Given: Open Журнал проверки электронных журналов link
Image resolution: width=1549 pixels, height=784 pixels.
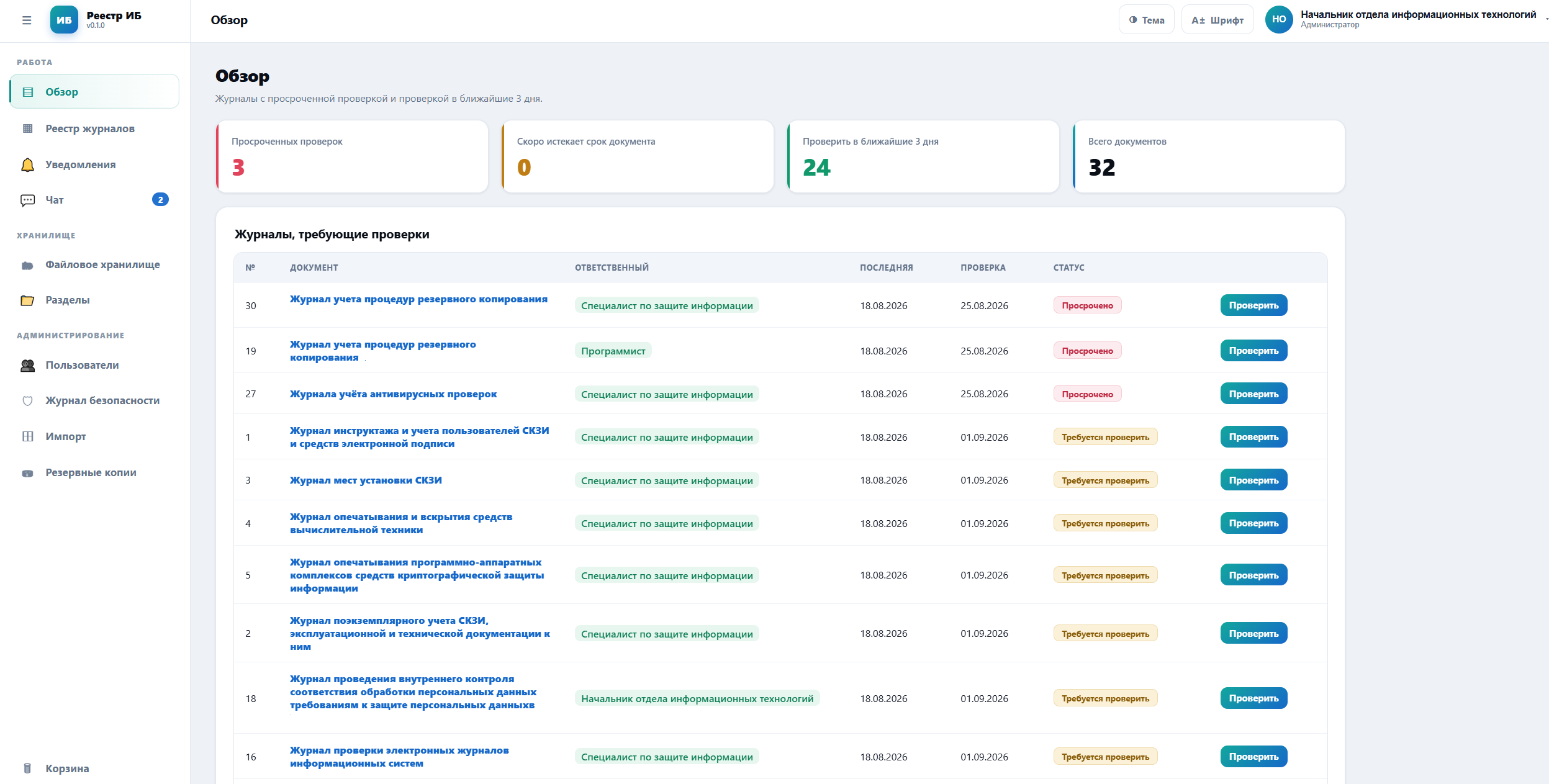Looking at the screenshot, I should [399, 757].
